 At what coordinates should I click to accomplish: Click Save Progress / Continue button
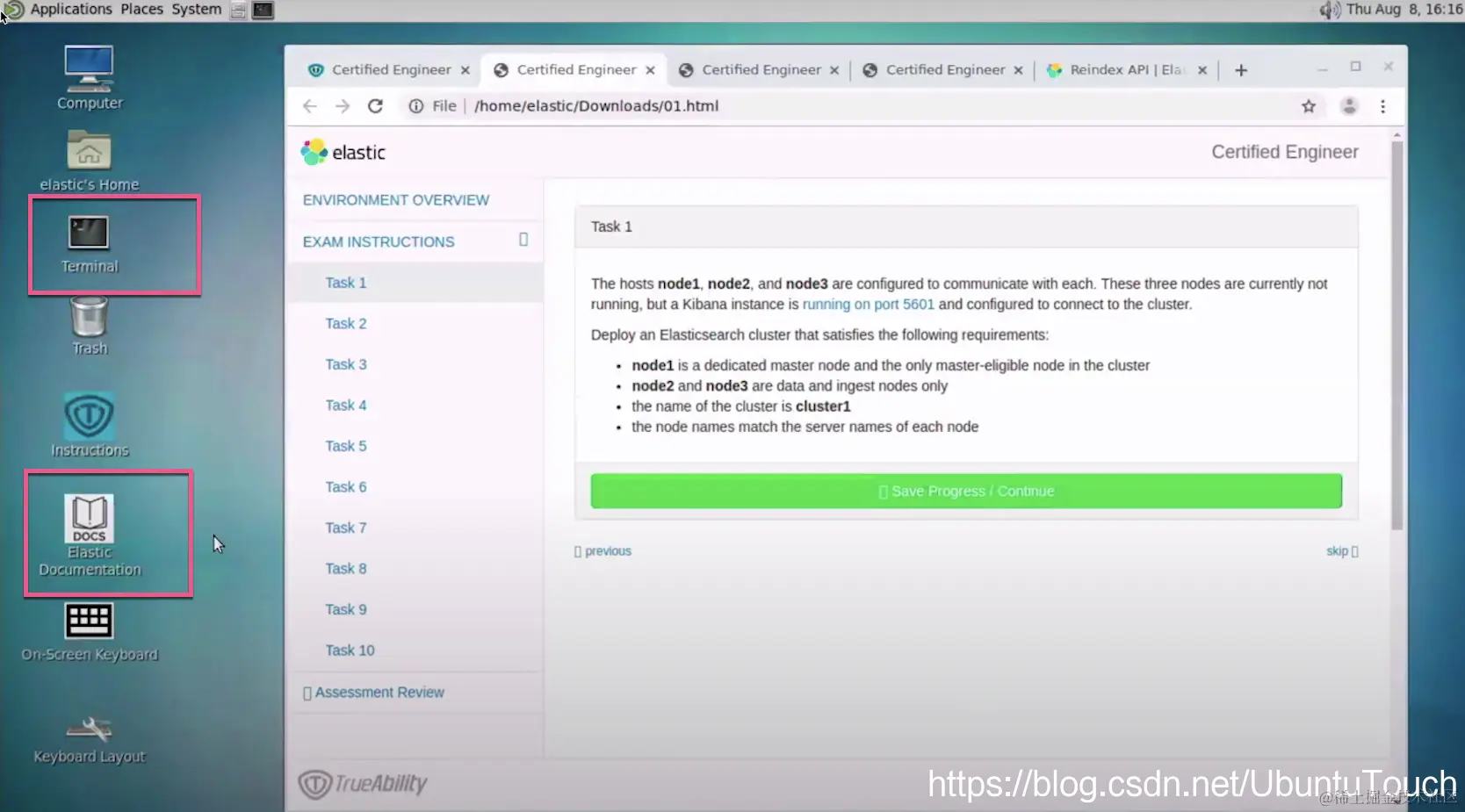[x=966, y=491]
